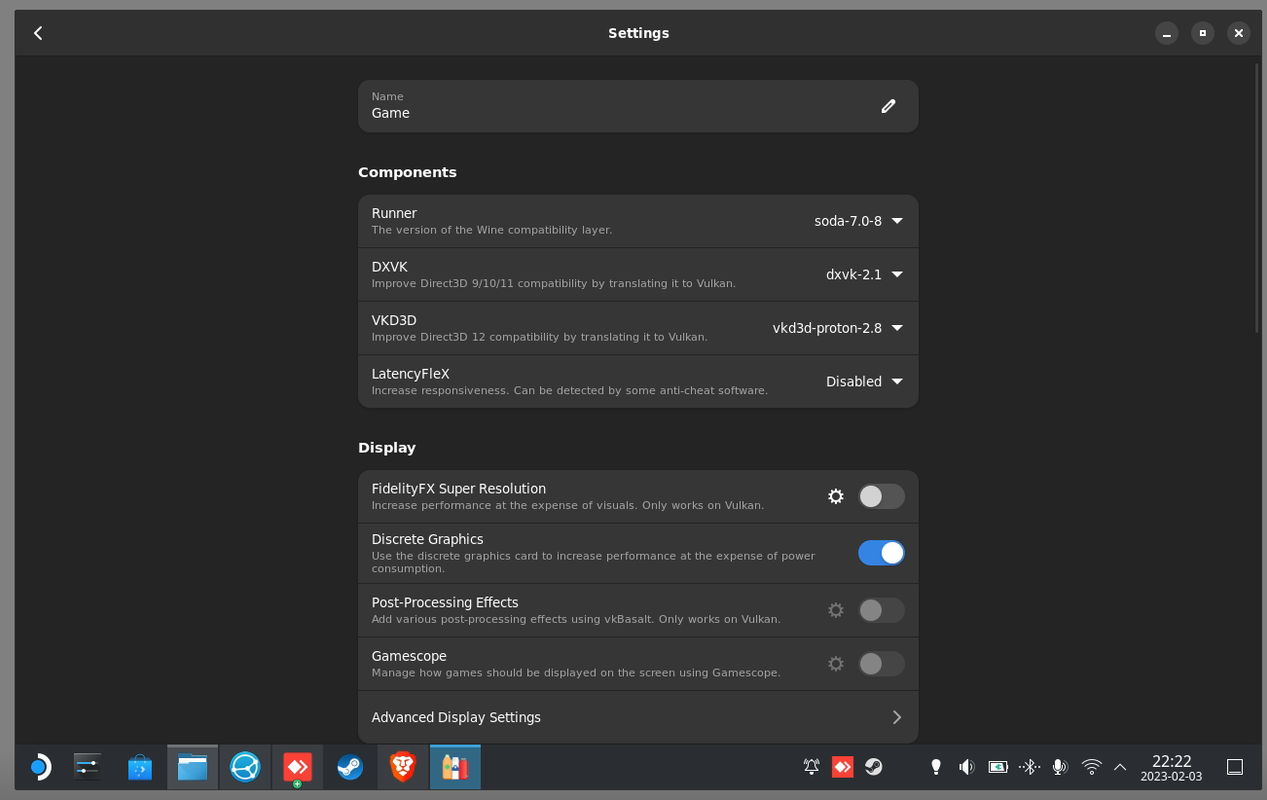Open the lightbulb tray icon
1267x800 pixels.
[936, 767]
